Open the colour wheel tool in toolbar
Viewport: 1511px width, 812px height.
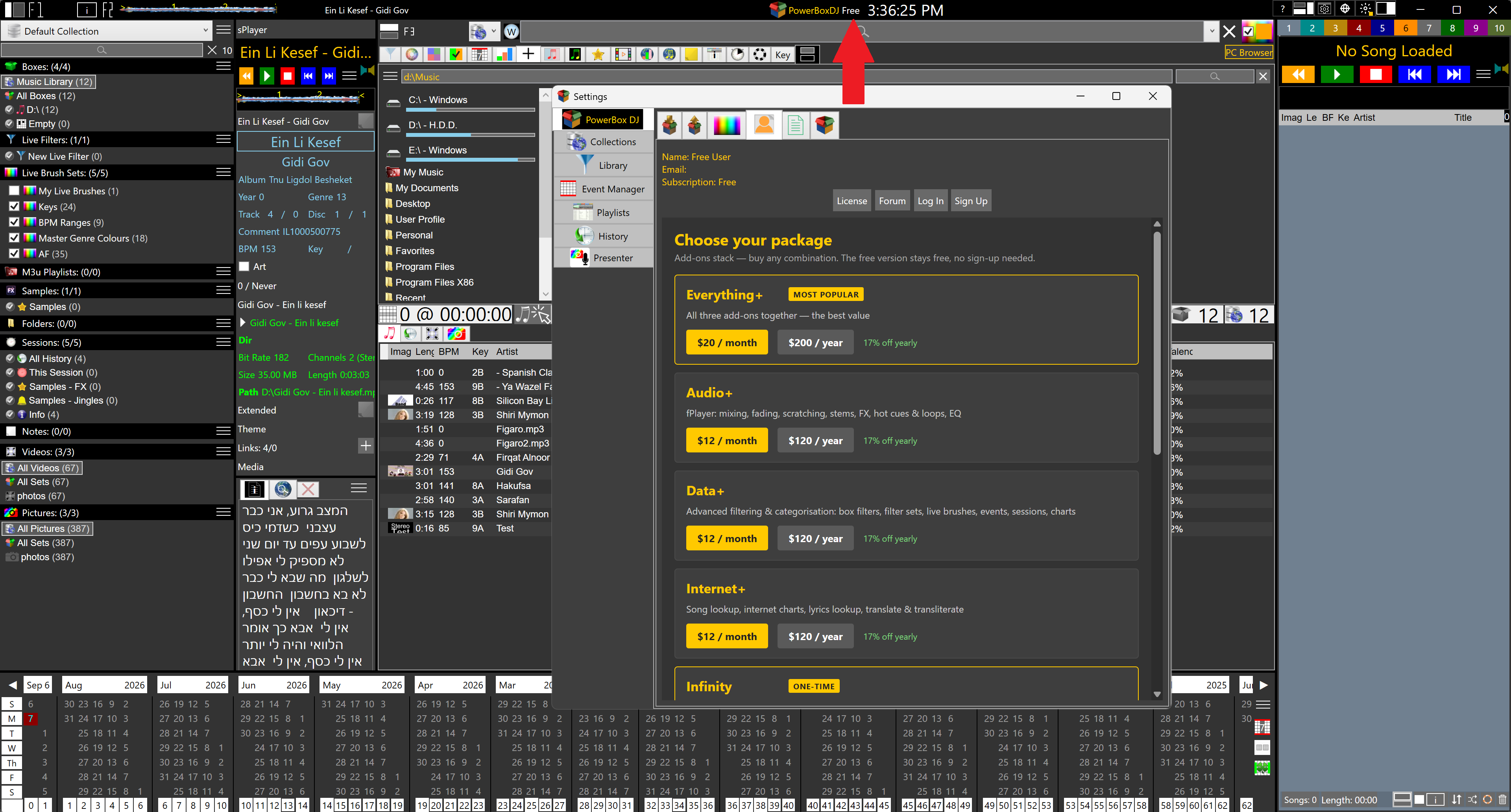[x=412, y=55]
